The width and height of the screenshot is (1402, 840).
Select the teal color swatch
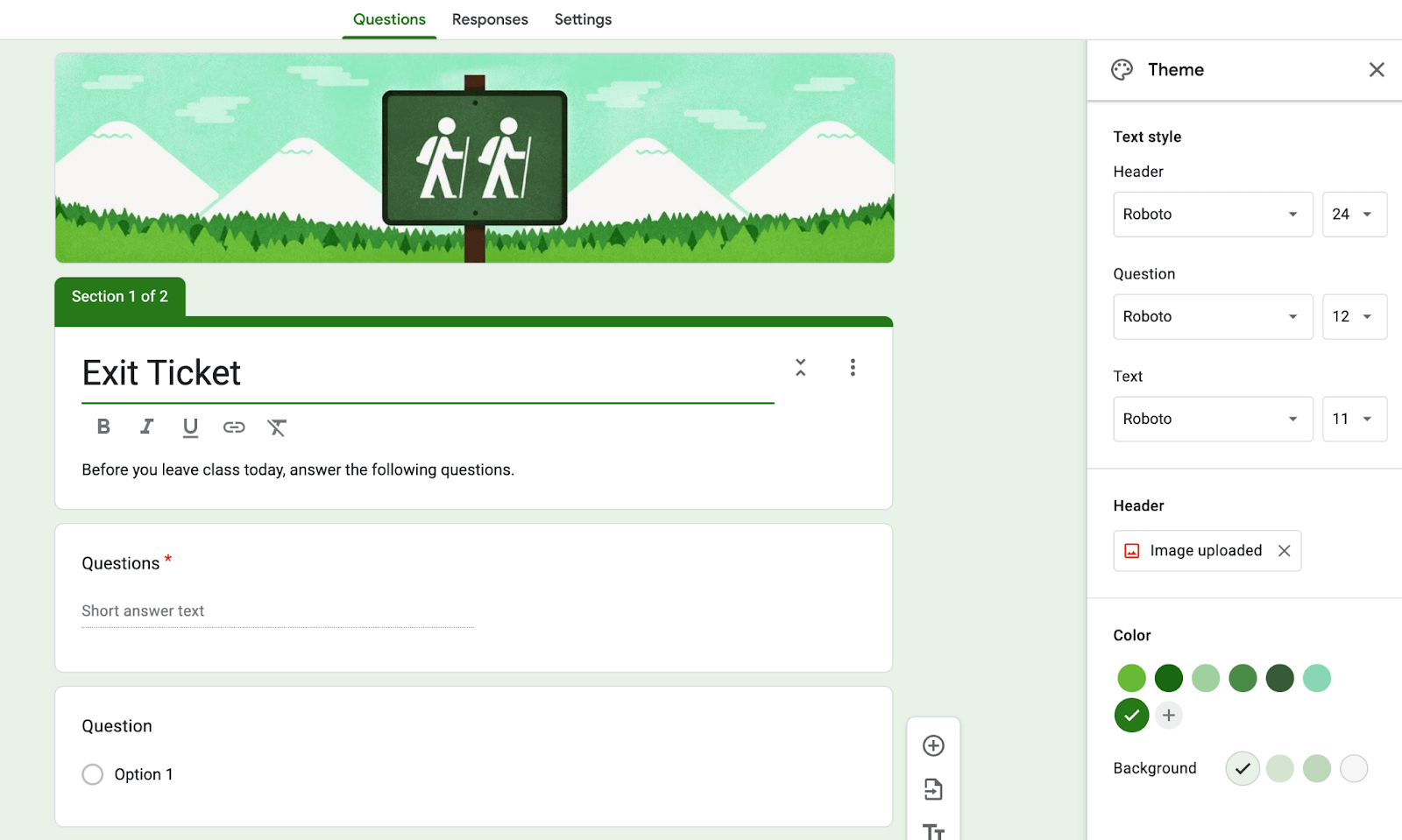[1316, 678]
